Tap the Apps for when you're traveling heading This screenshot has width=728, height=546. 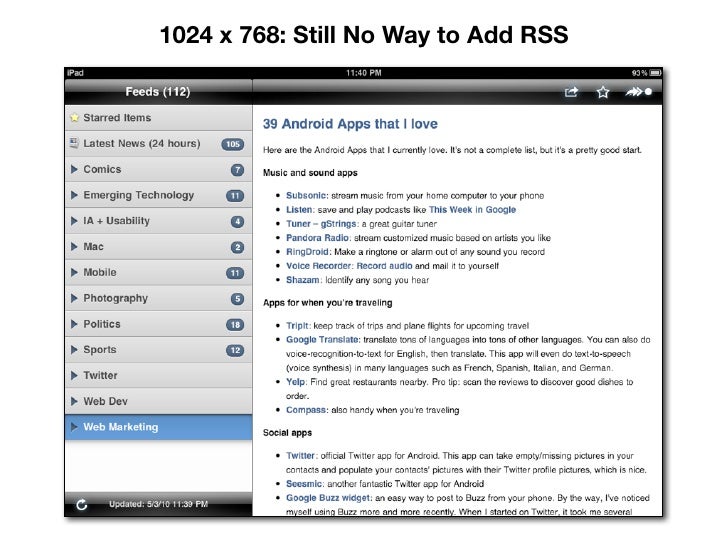click(x=327, y=303)
